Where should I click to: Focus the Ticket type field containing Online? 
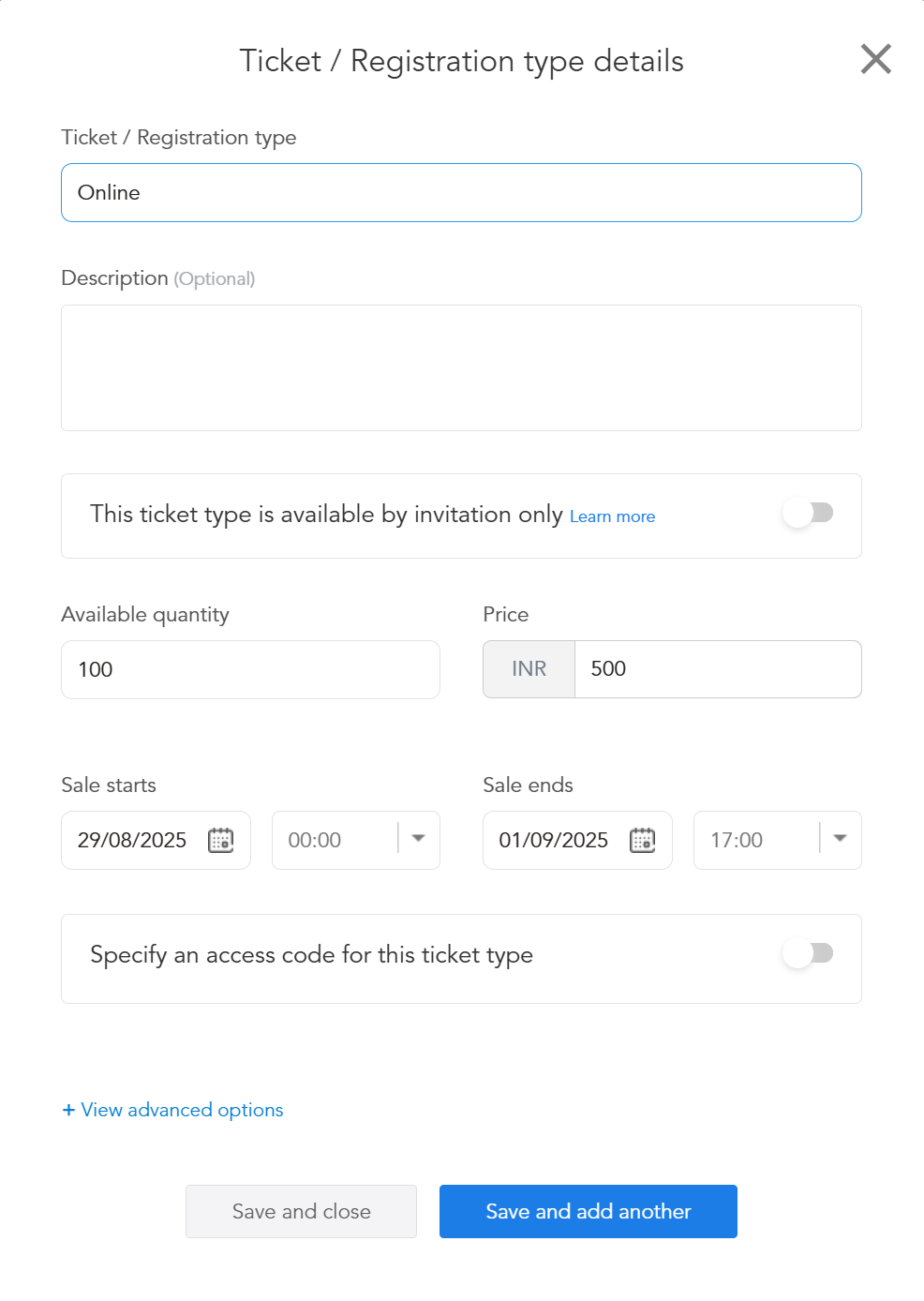[x=461, y=192]
